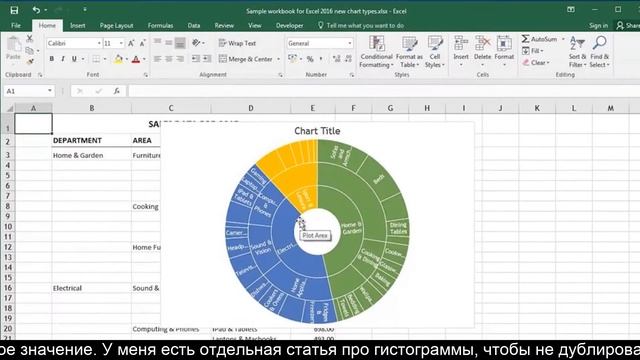Open Cell Styles gallery
Viewport: 640px width, 360px height.
tap(435, 52)
